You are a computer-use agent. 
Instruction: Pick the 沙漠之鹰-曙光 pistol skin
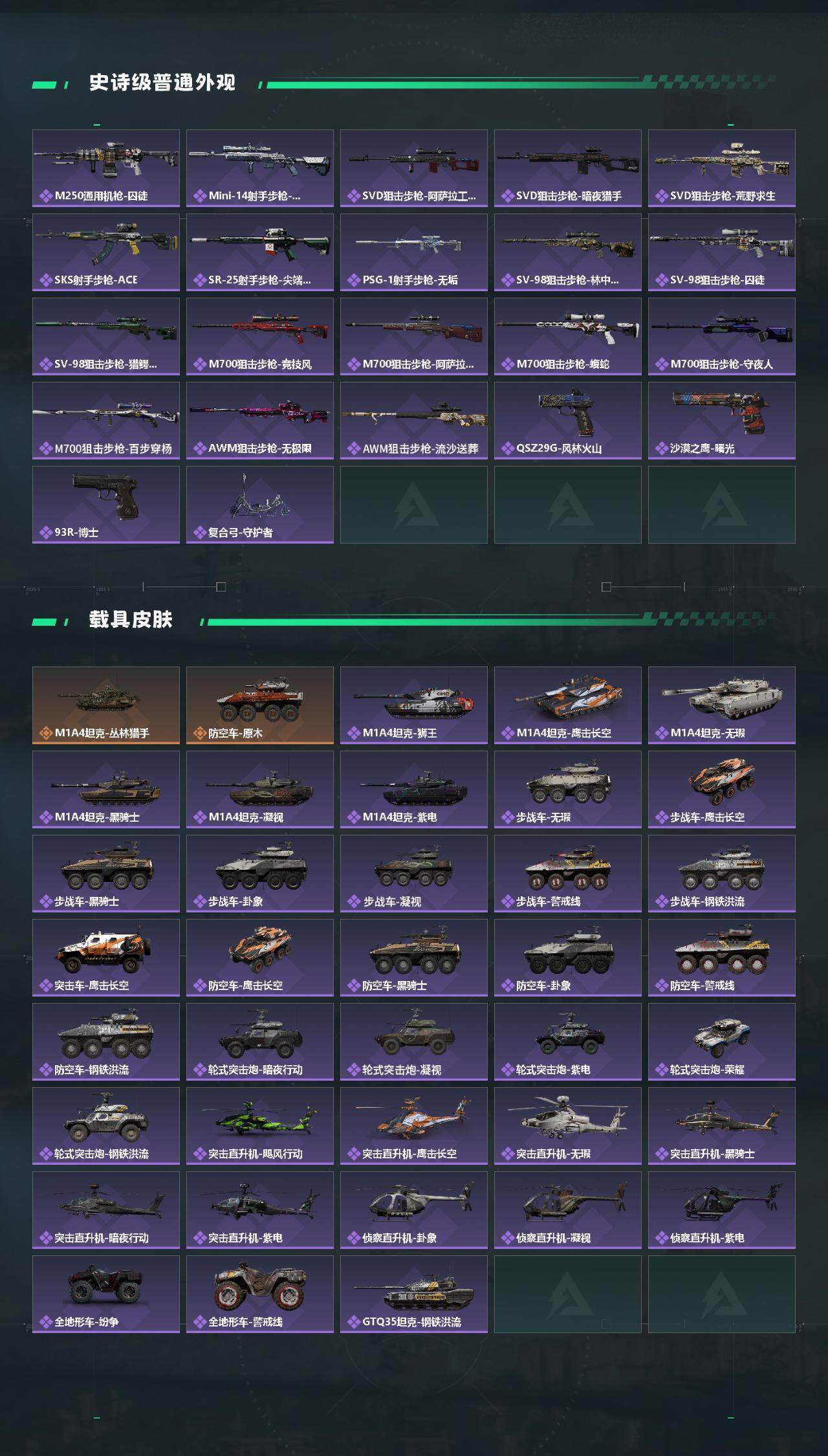tap(722, 421)
